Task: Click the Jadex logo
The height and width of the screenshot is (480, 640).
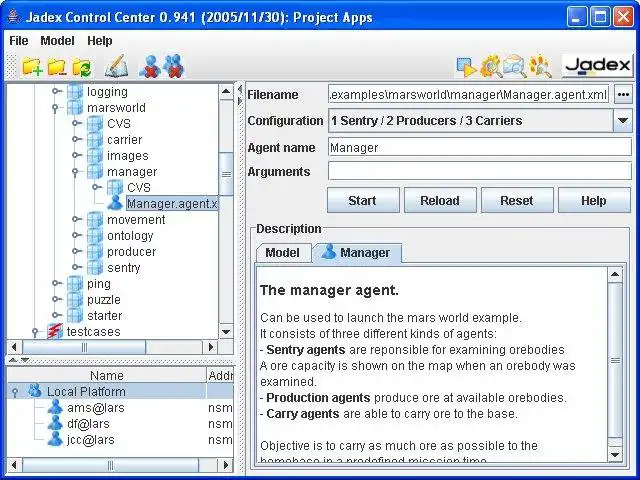Action: pos(597,65)
